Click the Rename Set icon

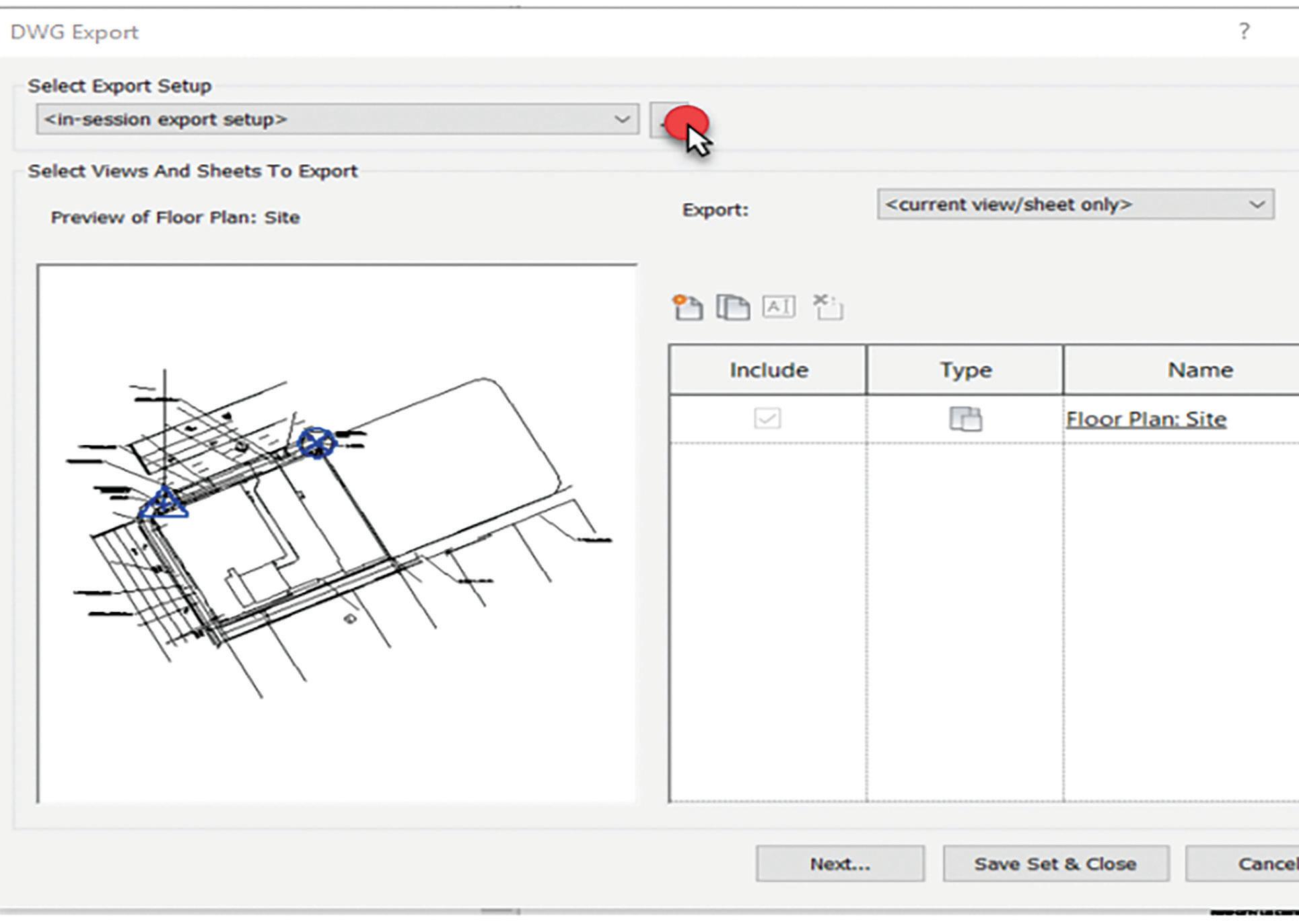(779, 307)
